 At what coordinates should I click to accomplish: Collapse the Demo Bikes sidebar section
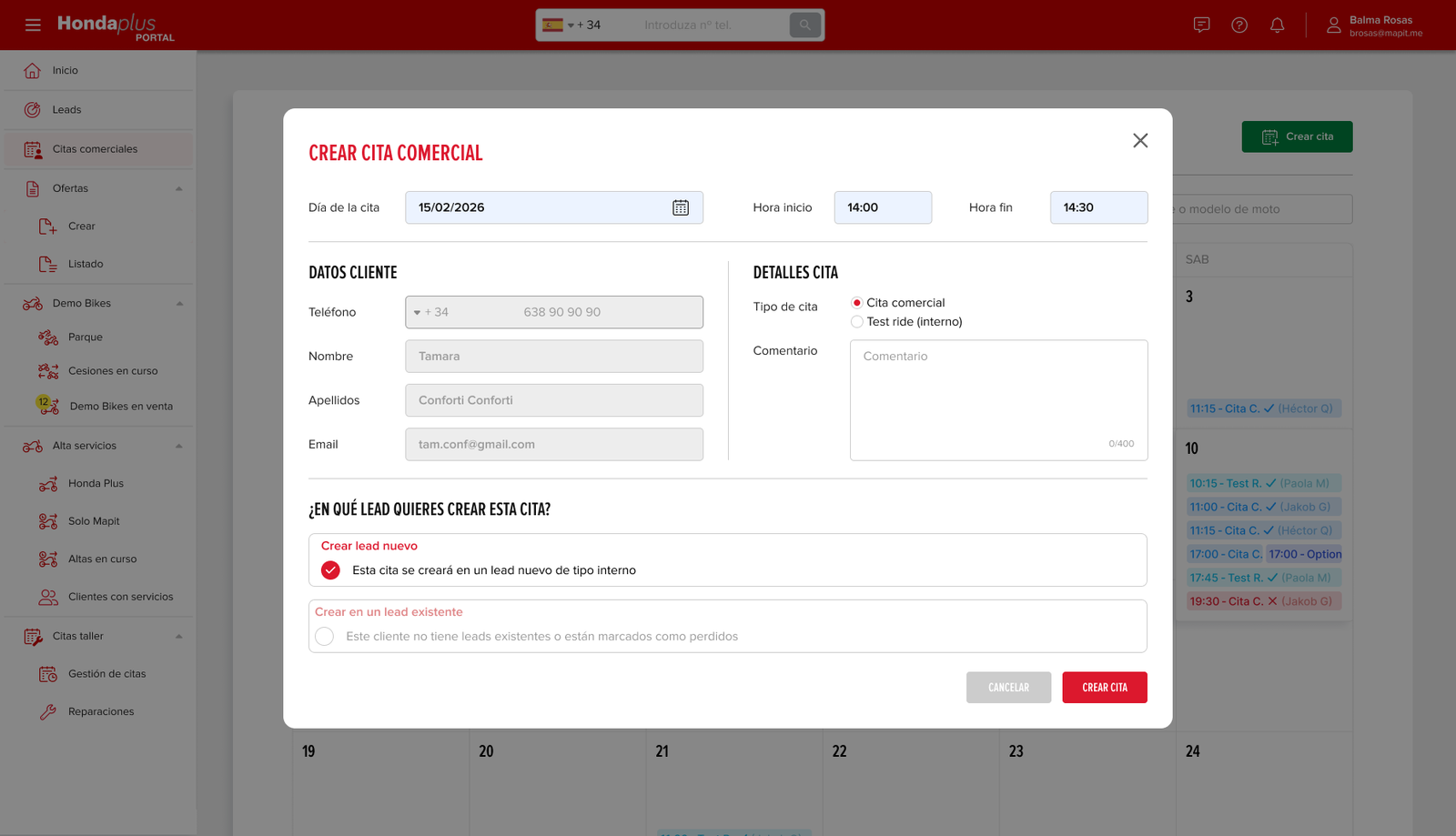[179, 303]
